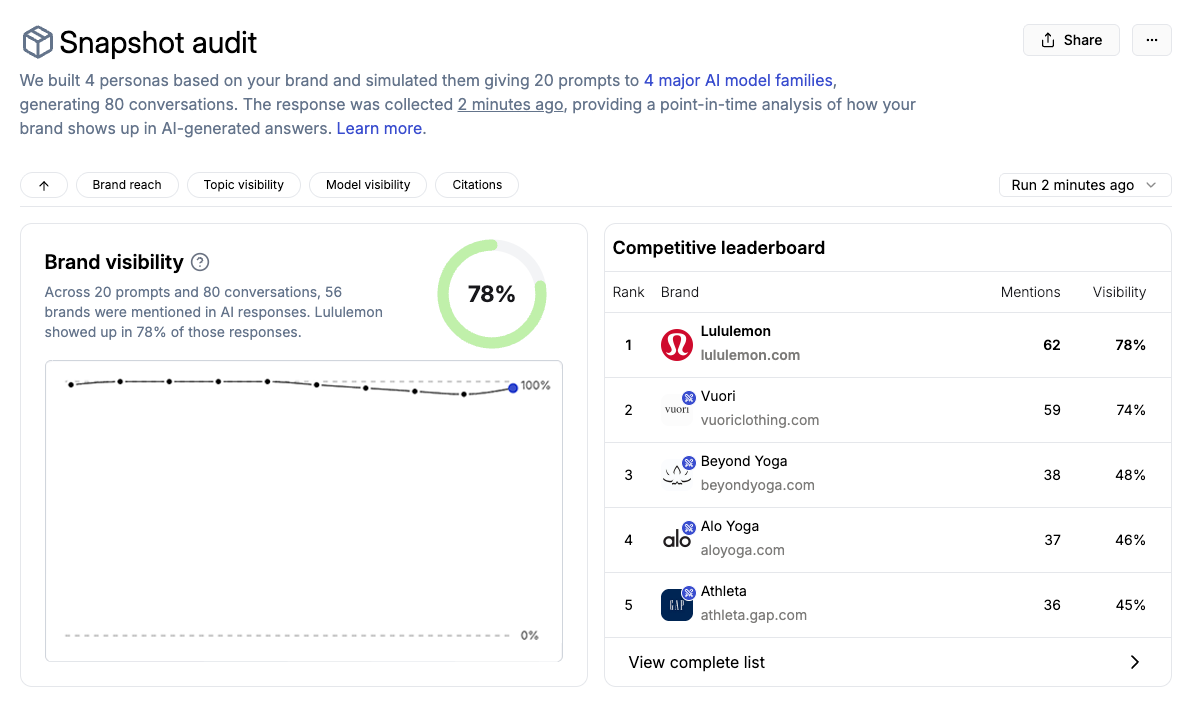Viewport: 1199px width, 714px height.
Task: Click the Share button
Action: point(1071,41)
